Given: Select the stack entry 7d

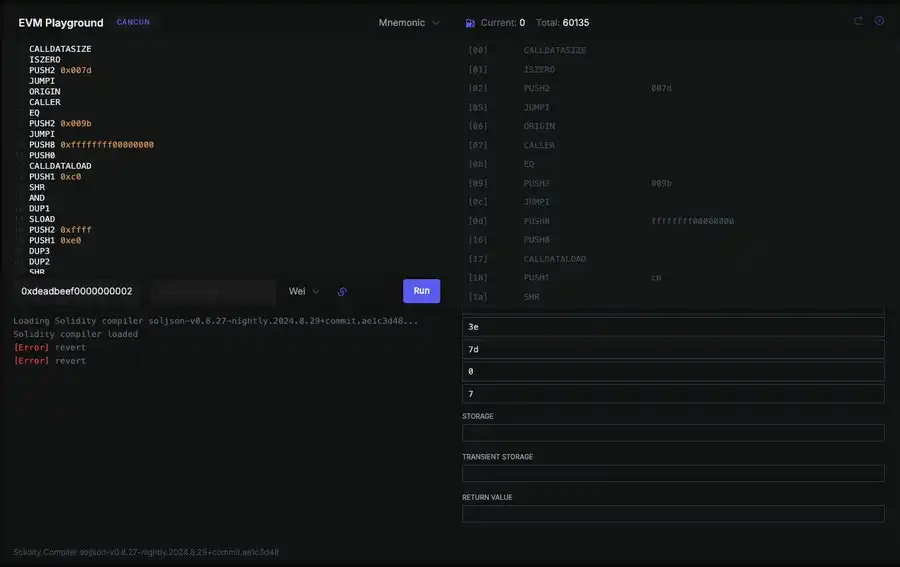Looking at the screenshot, I should click(x=673, y=349).
